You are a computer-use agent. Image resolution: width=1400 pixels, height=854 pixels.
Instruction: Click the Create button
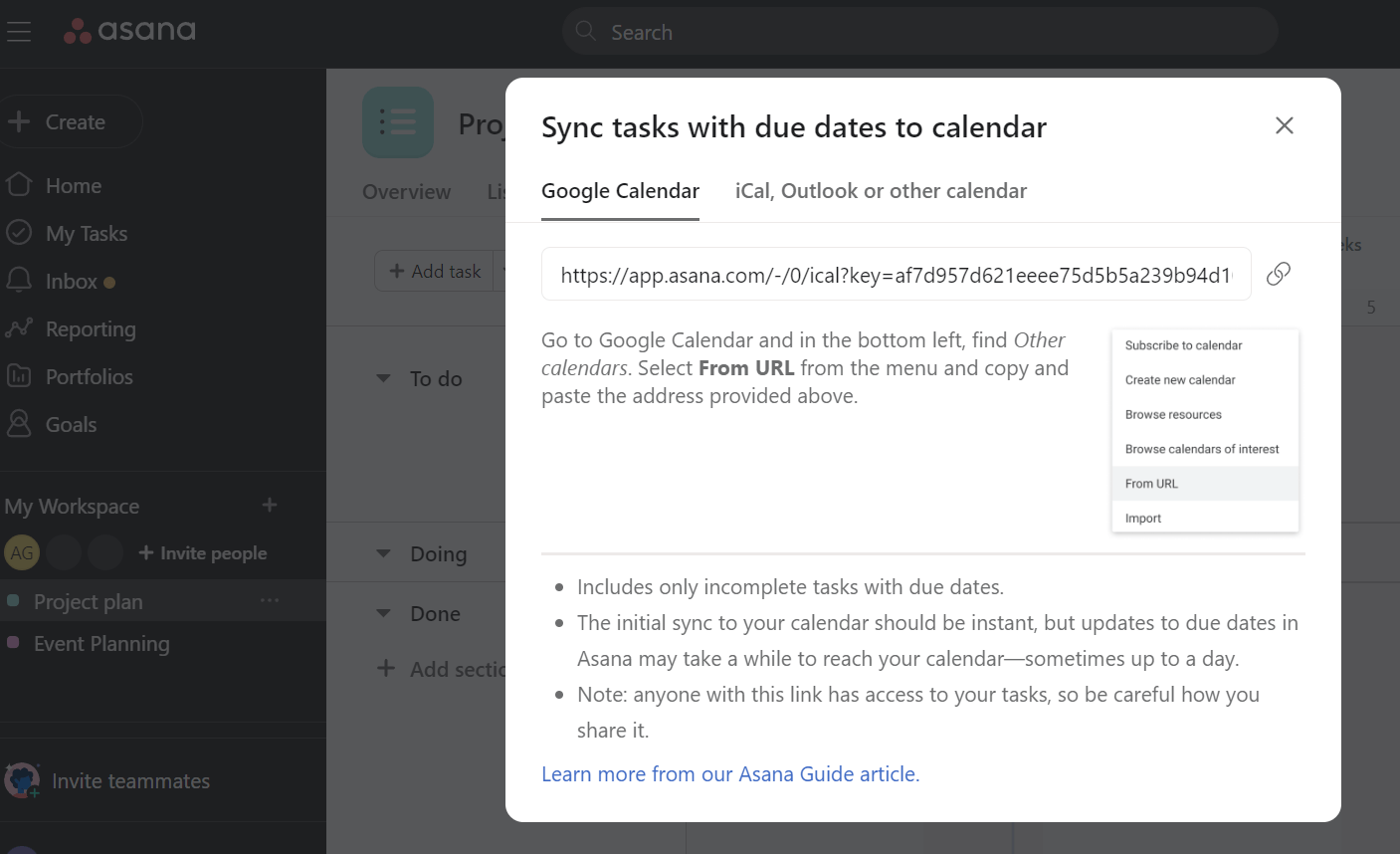click(71, 122)
